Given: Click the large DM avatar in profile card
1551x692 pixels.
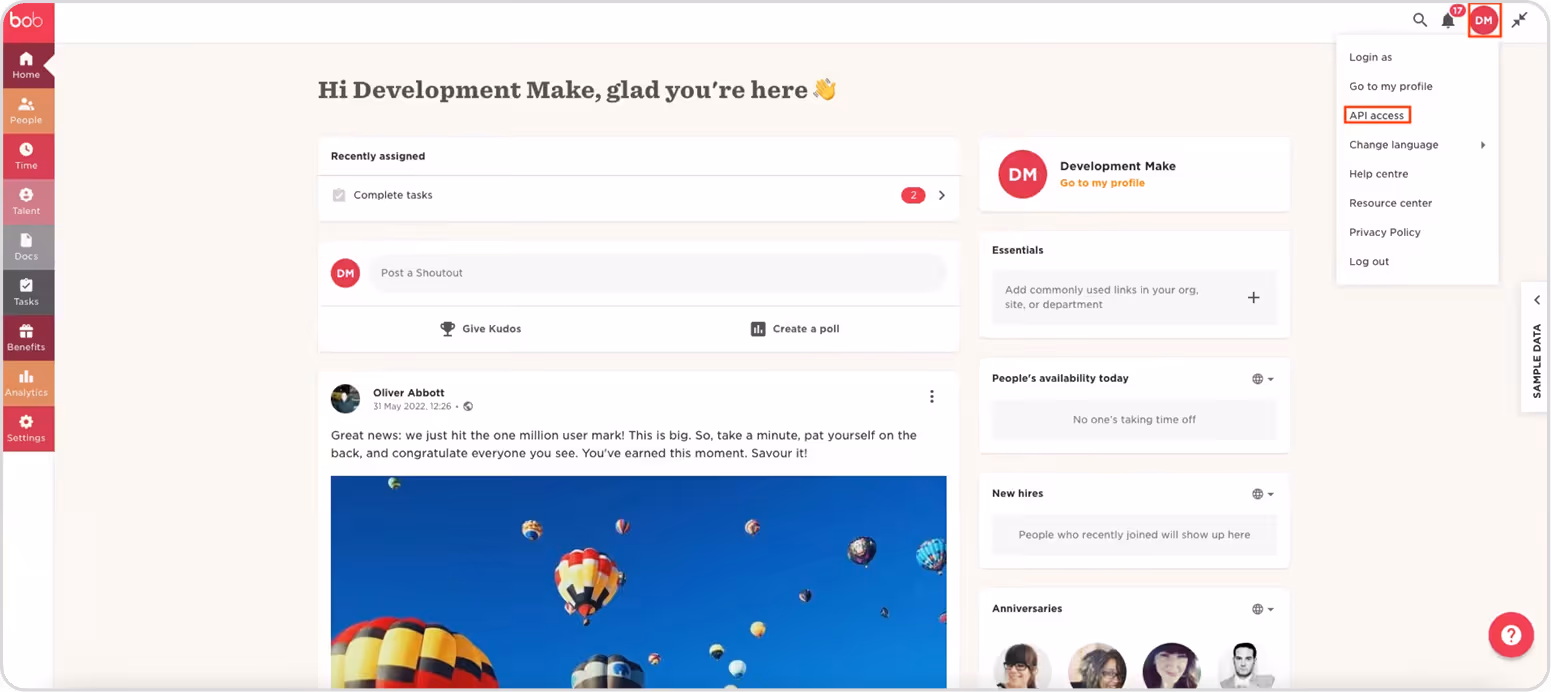Looking at the screenshot, I should pos(1023,175).
